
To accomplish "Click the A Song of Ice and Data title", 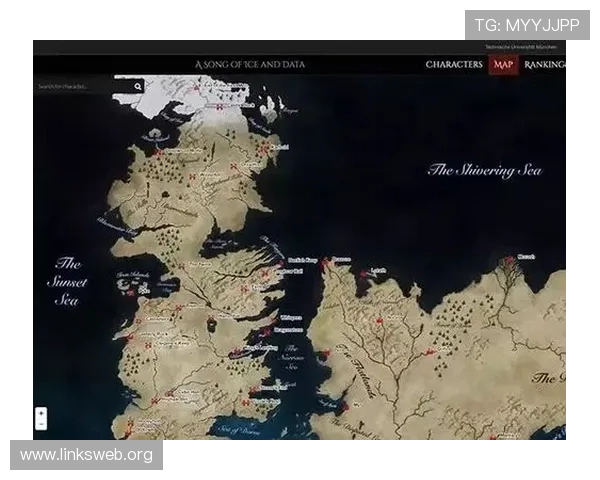I will pos(250,65).
